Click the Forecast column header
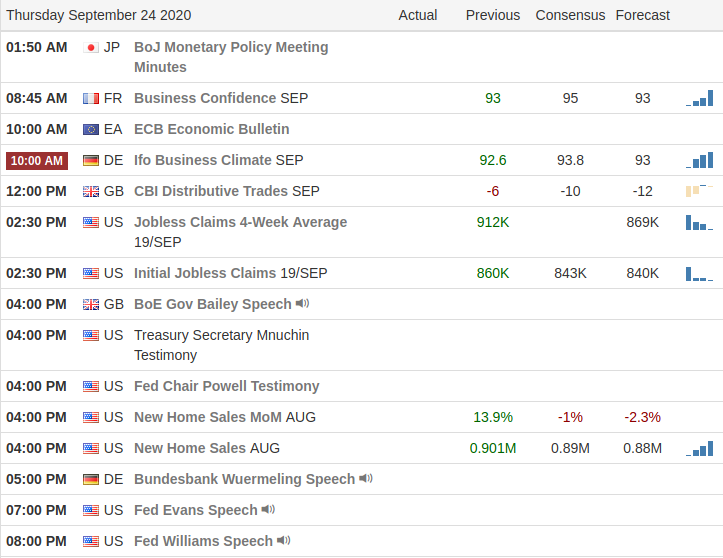Image resolution: width=723 pixels, height=558 pixels. 642,15
